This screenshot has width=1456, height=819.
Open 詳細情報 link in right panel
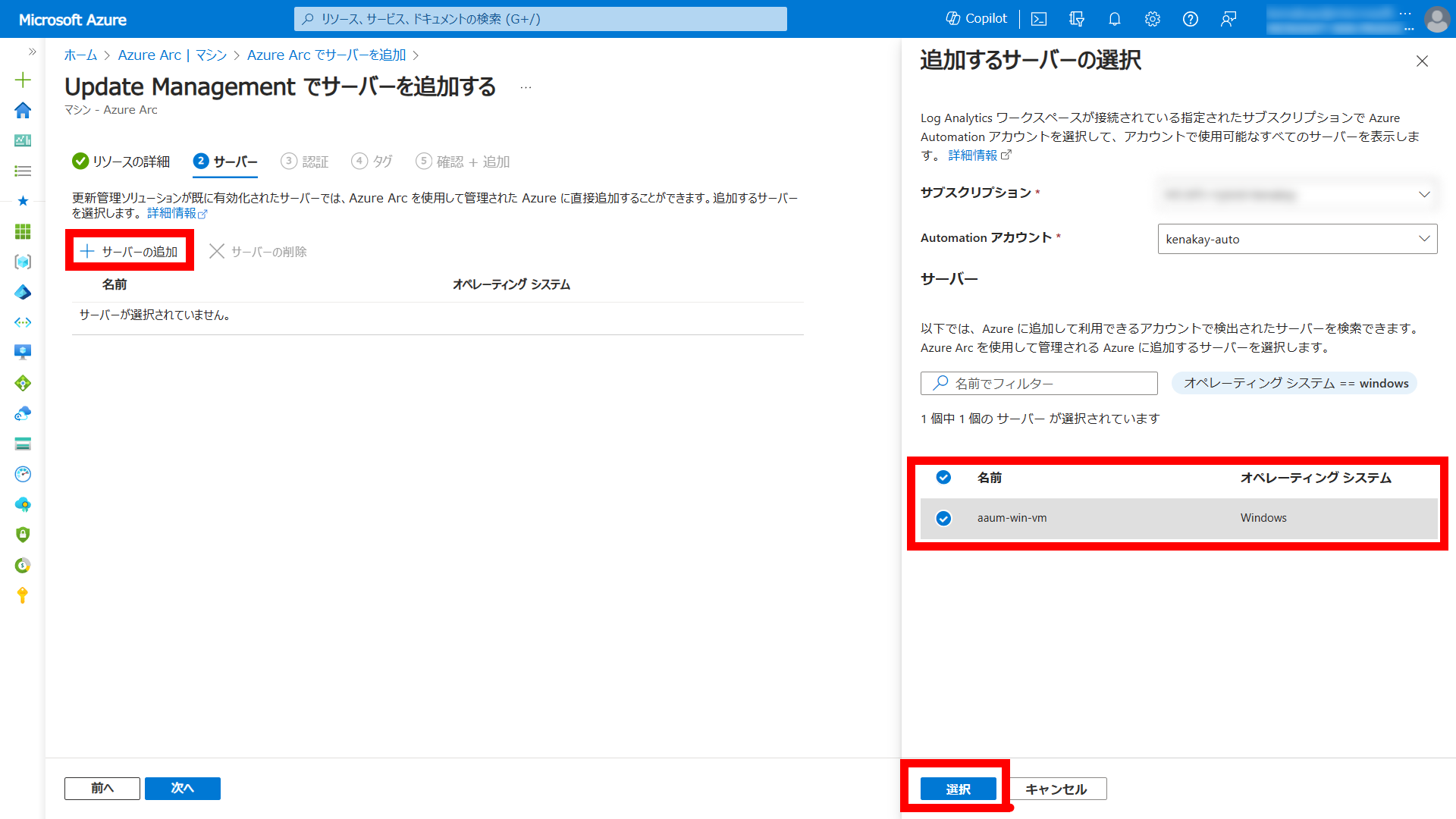979,155
